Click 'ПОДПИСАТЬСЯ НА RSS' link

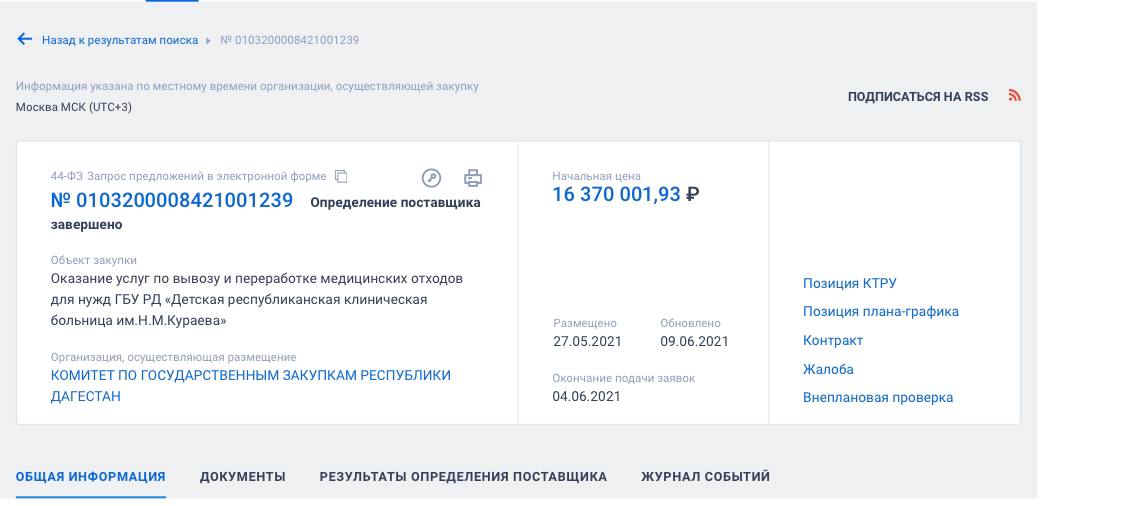point(918,96)
